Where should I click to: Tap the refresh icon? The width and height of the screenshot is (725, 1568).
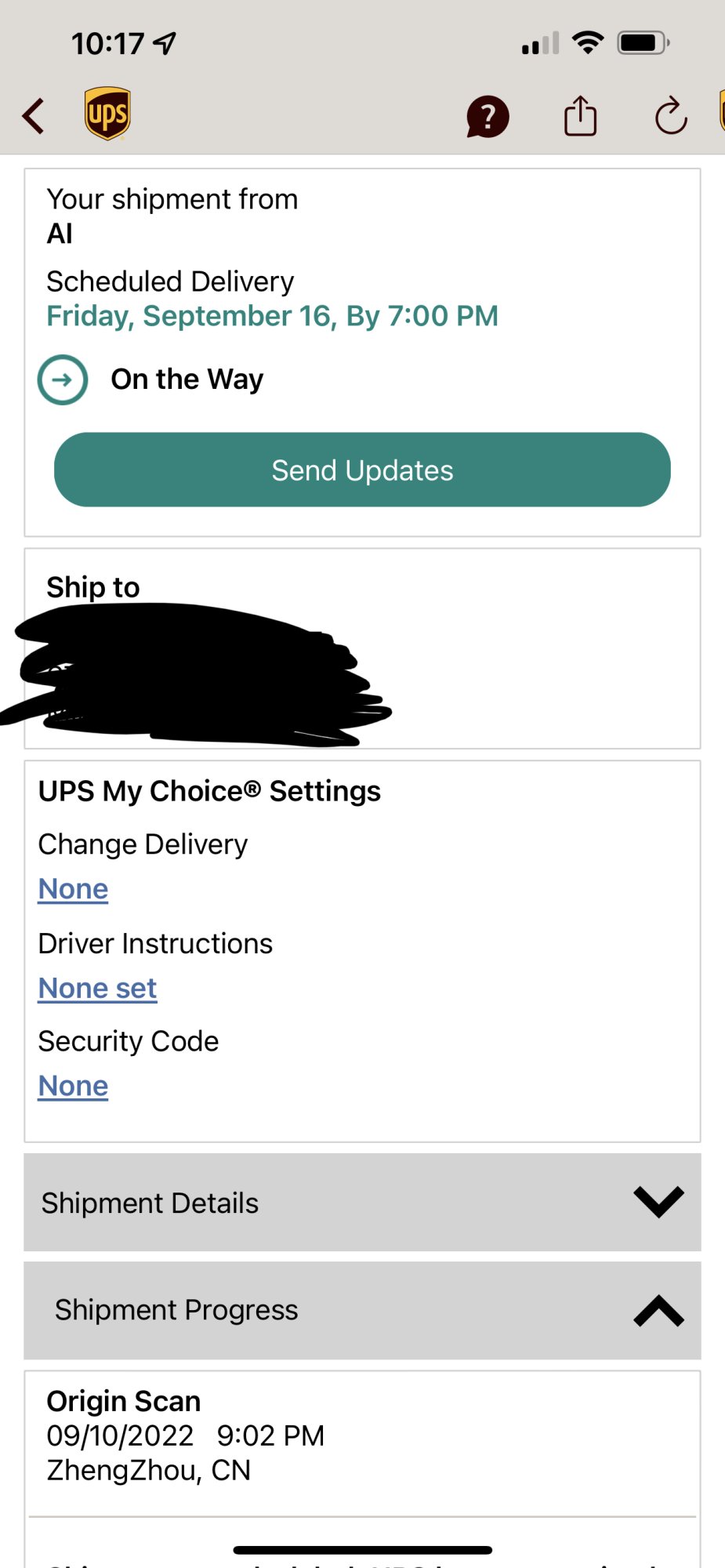(671, 117)
